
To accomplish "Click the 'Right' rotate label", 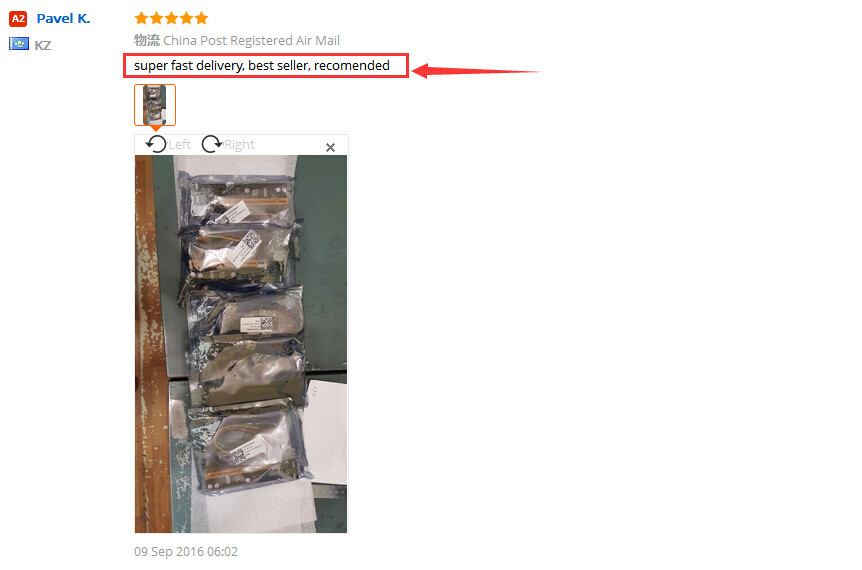I will pyautogui.click(x=239, y=145).
